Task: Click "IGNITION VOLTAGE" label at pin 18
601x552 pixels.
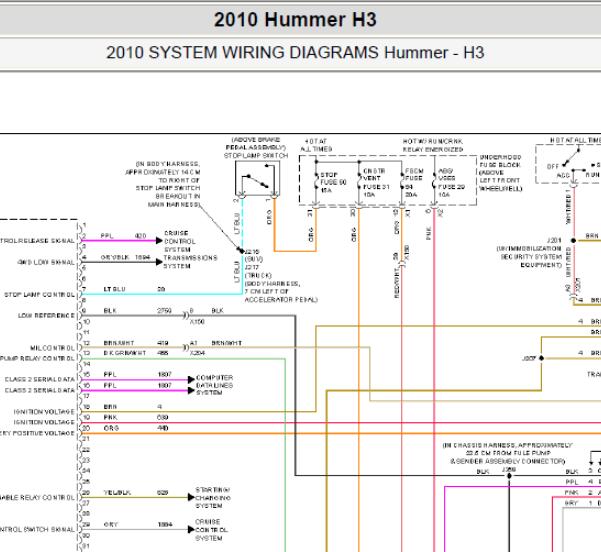Action: (44, 412)
